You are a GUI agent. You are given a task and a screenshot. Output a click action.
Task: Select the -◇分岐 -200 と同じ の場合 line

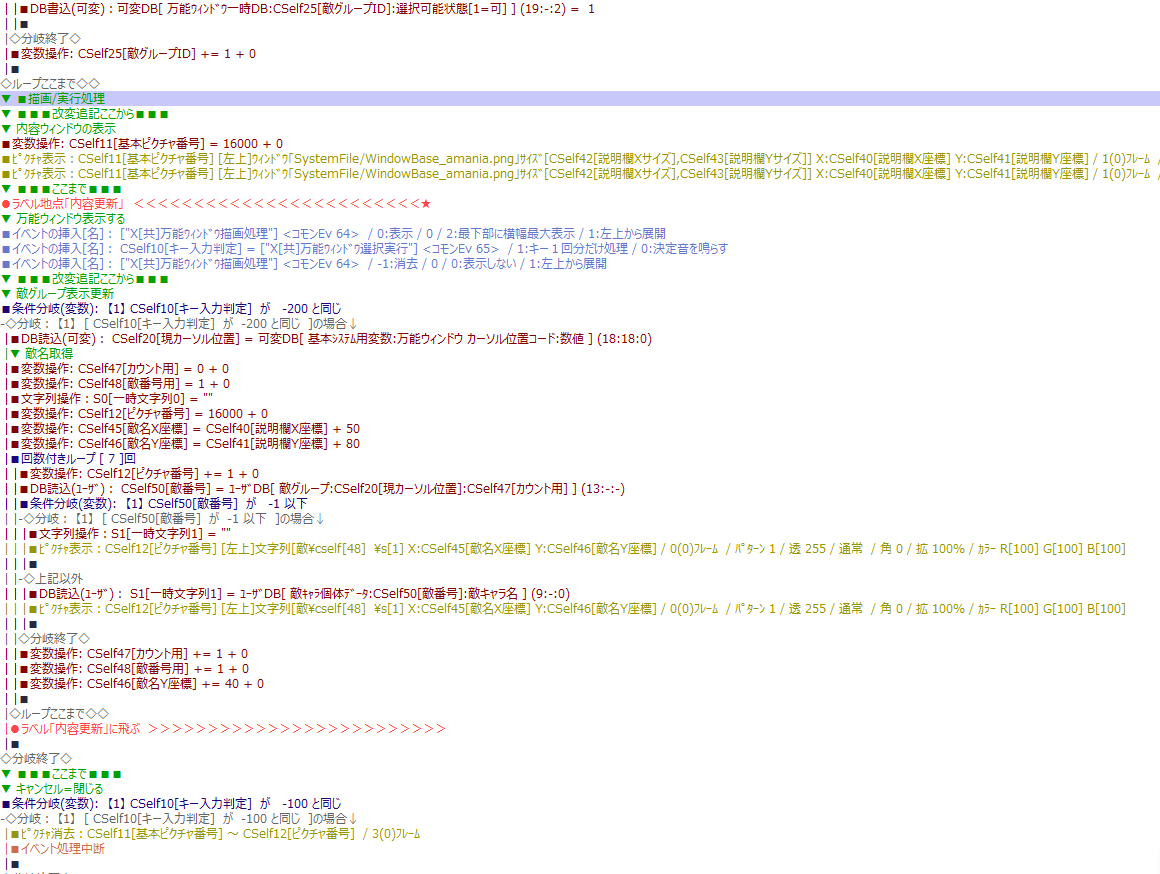(x=180, y=323)
